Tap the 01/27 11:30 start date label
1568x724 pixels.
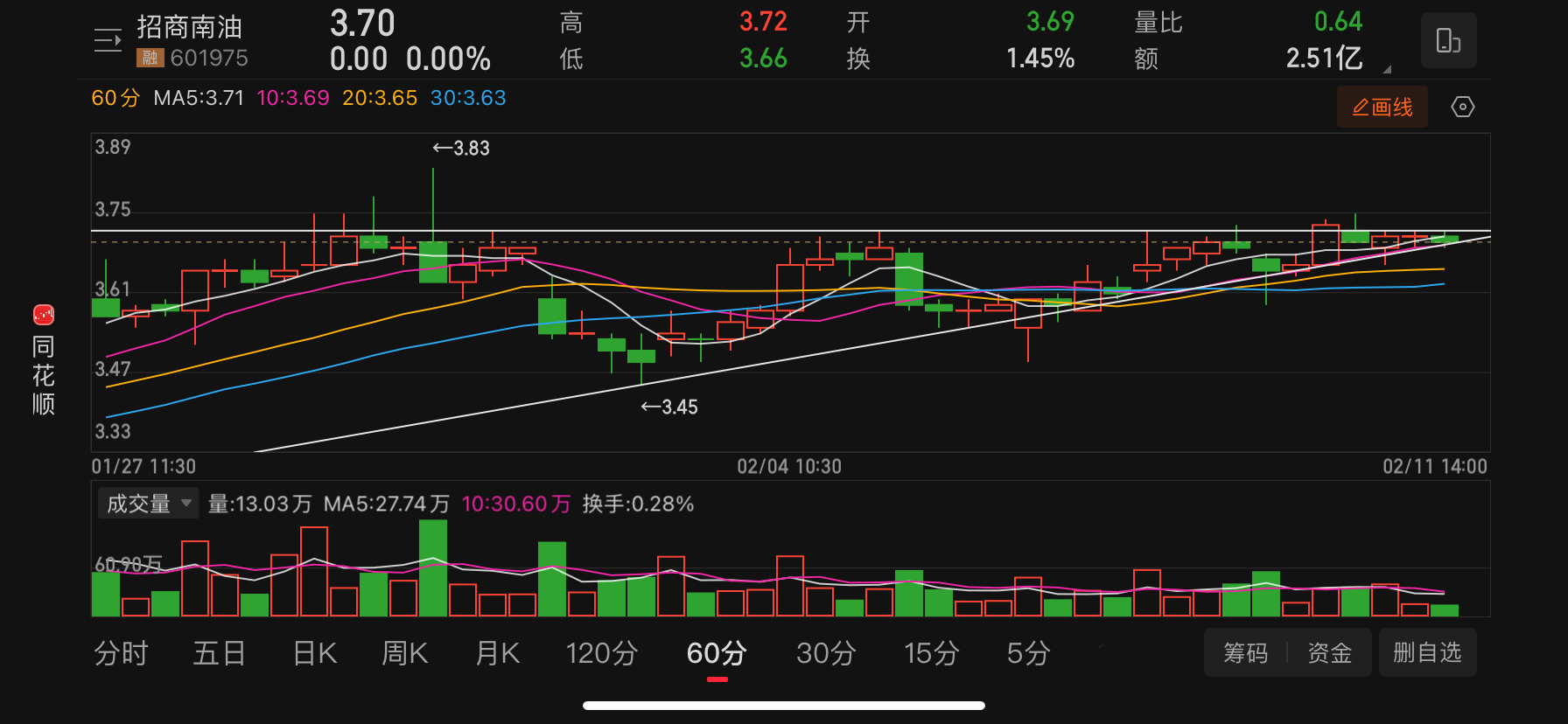point(143,466)
